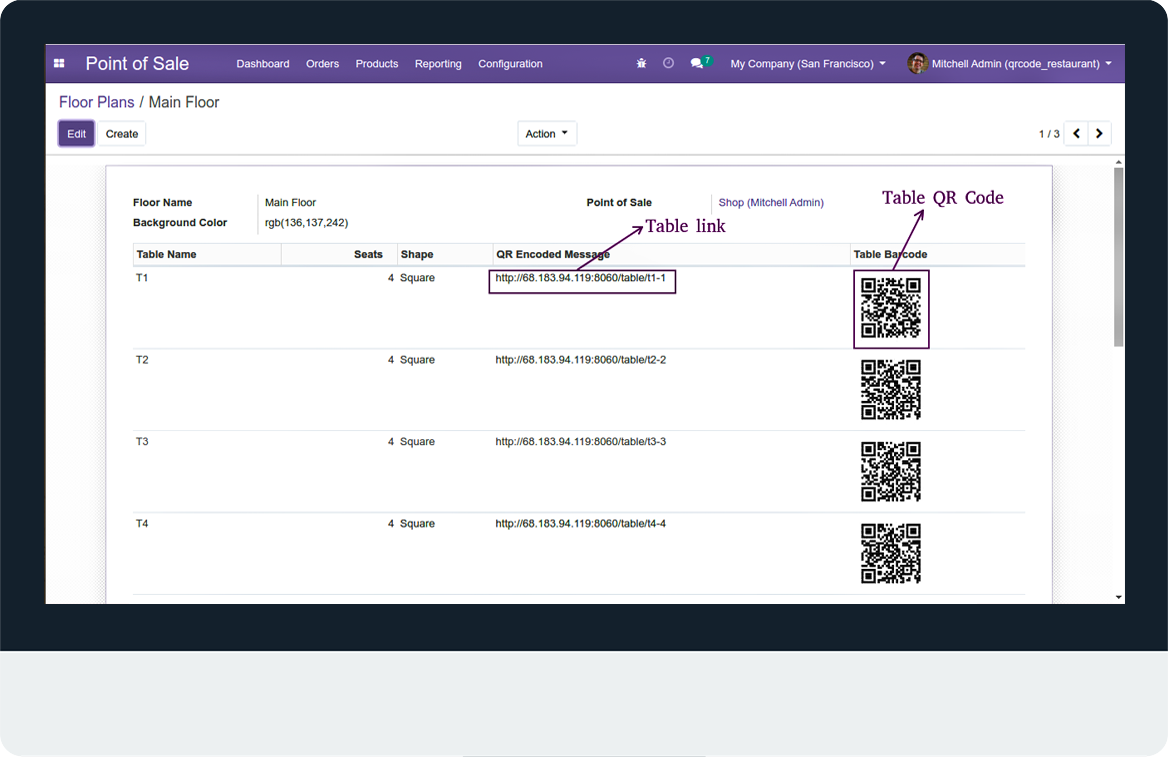Image resolution: width=1168 pixels, height=757 pixels.
Task: Click the seats value in row T2
Action: point(390,360)
